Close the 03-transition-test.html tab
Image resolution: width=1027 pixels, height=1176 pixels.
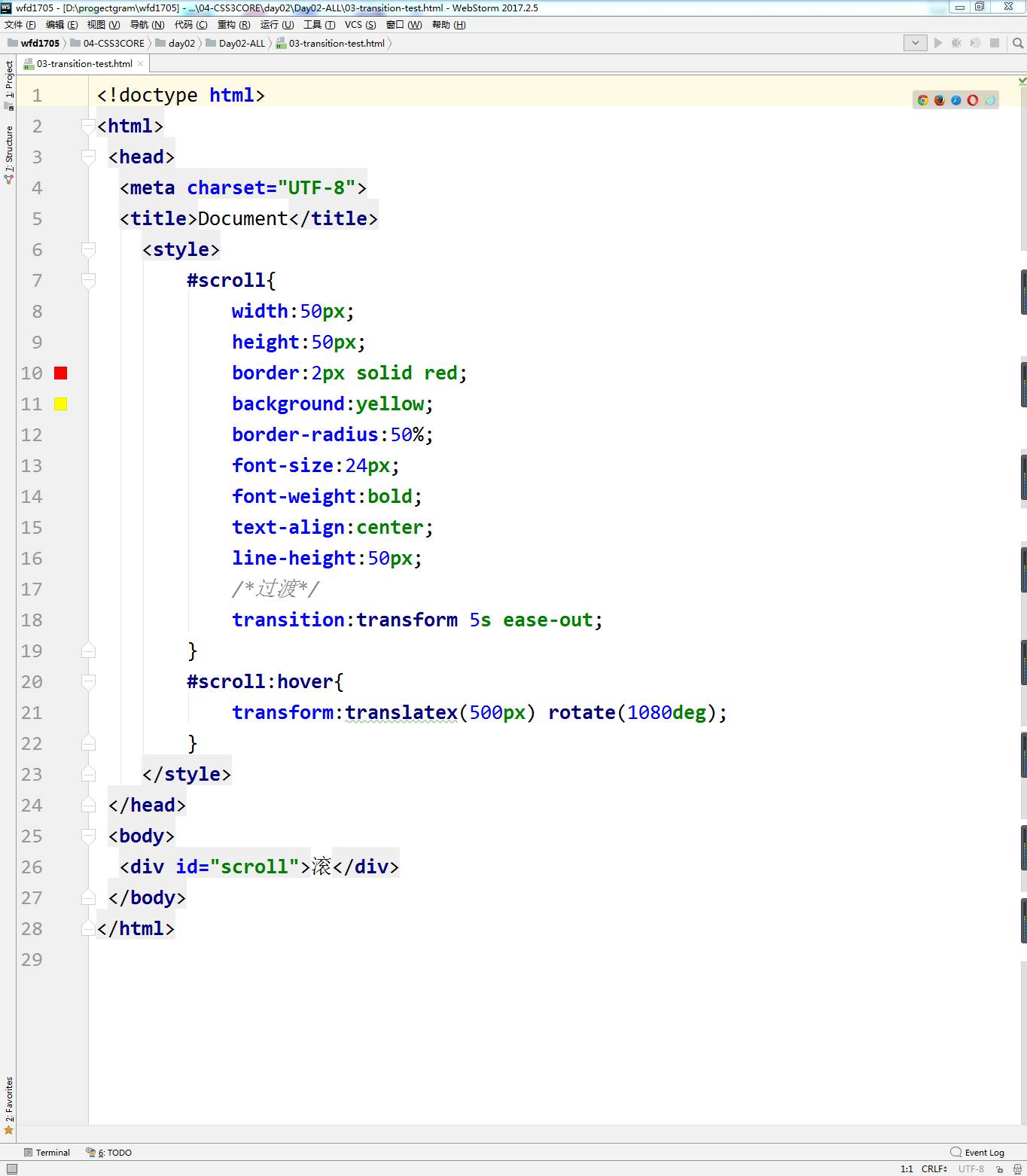tap(140, 64)
